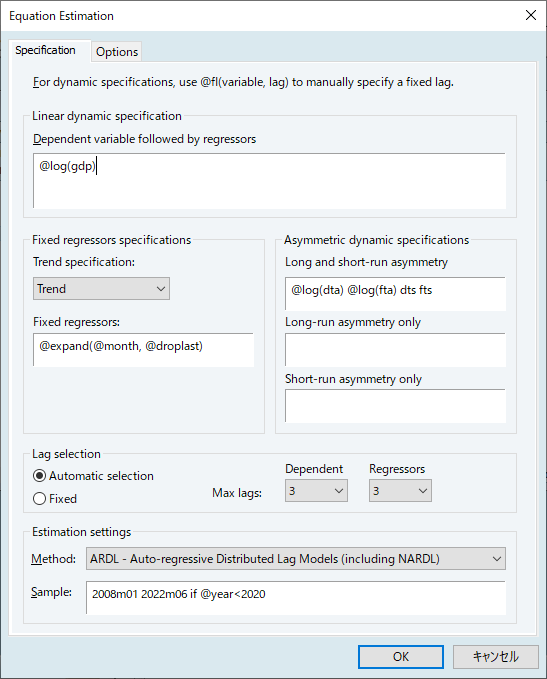Open the Regressors max lags dropdown
The width and height of the screenshot is (547, 679).
400,491
